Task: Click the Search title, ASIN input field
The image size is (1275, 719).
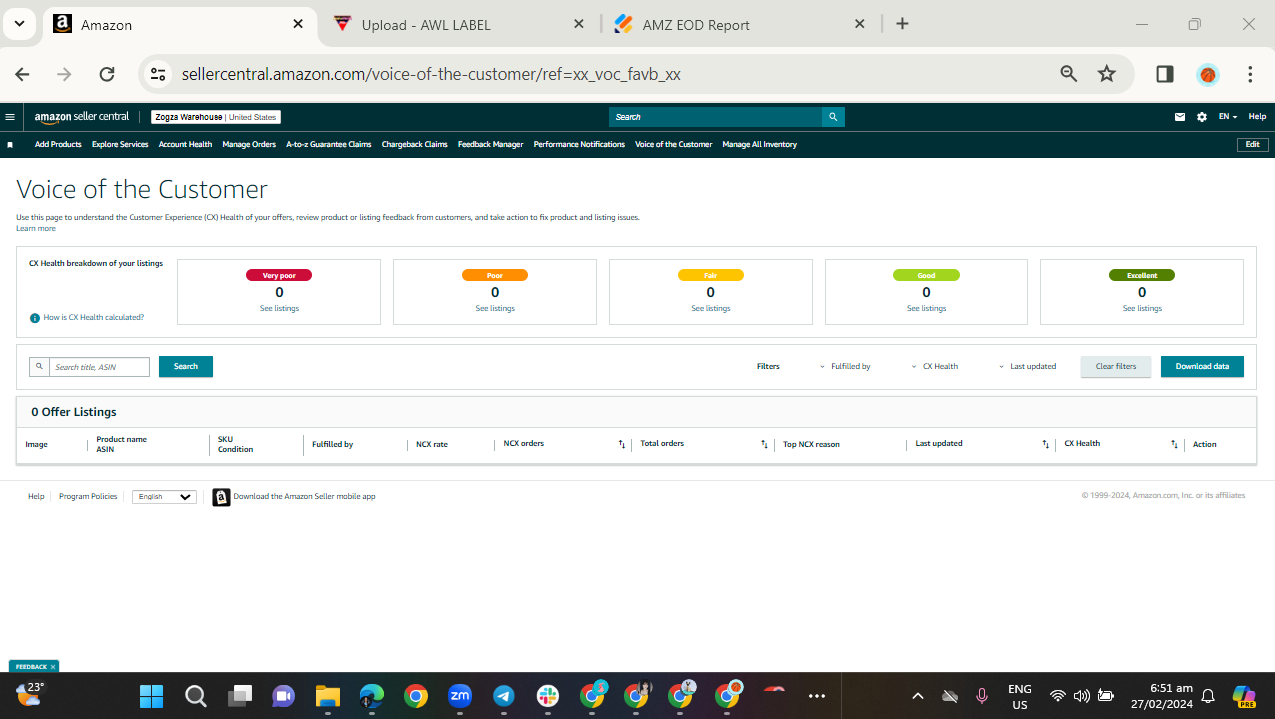Action: click(x=99, y=367)
